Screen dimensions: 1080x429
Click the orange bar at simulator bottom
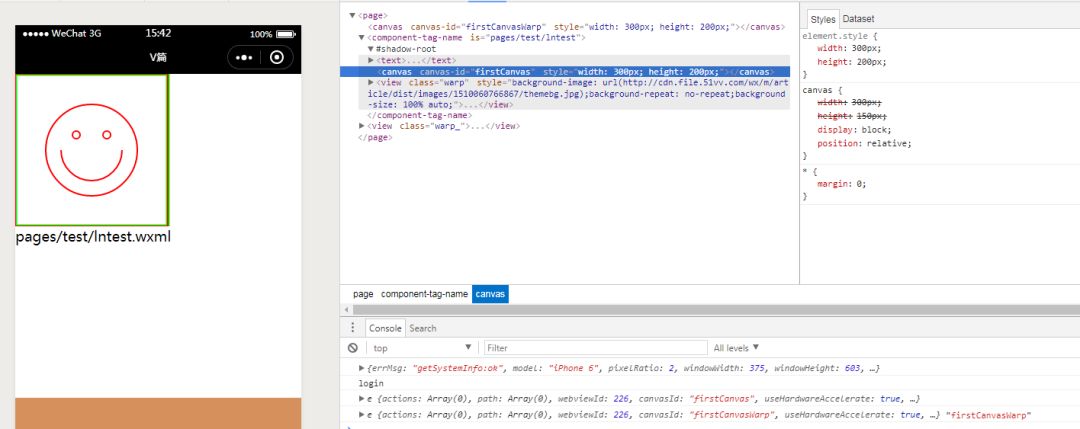coord(158,413)
